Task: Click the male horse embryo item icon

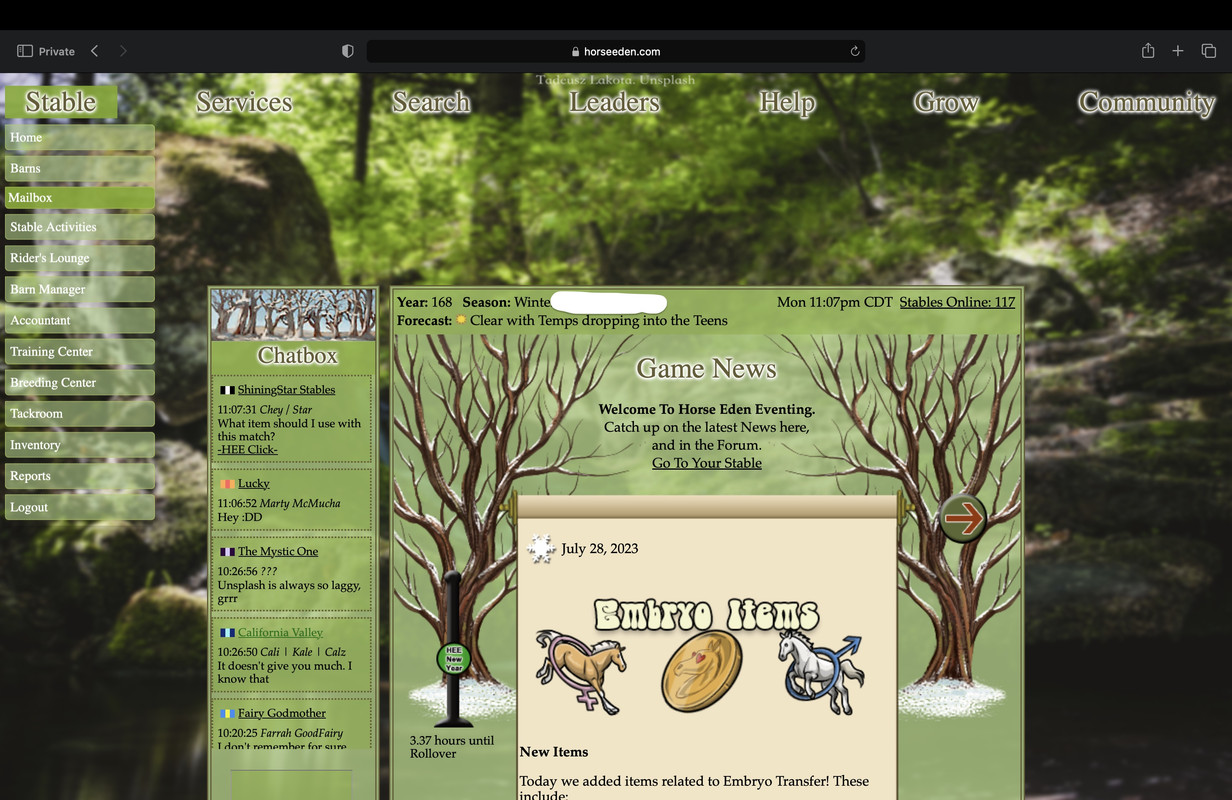Action: (x=820, y=671)
